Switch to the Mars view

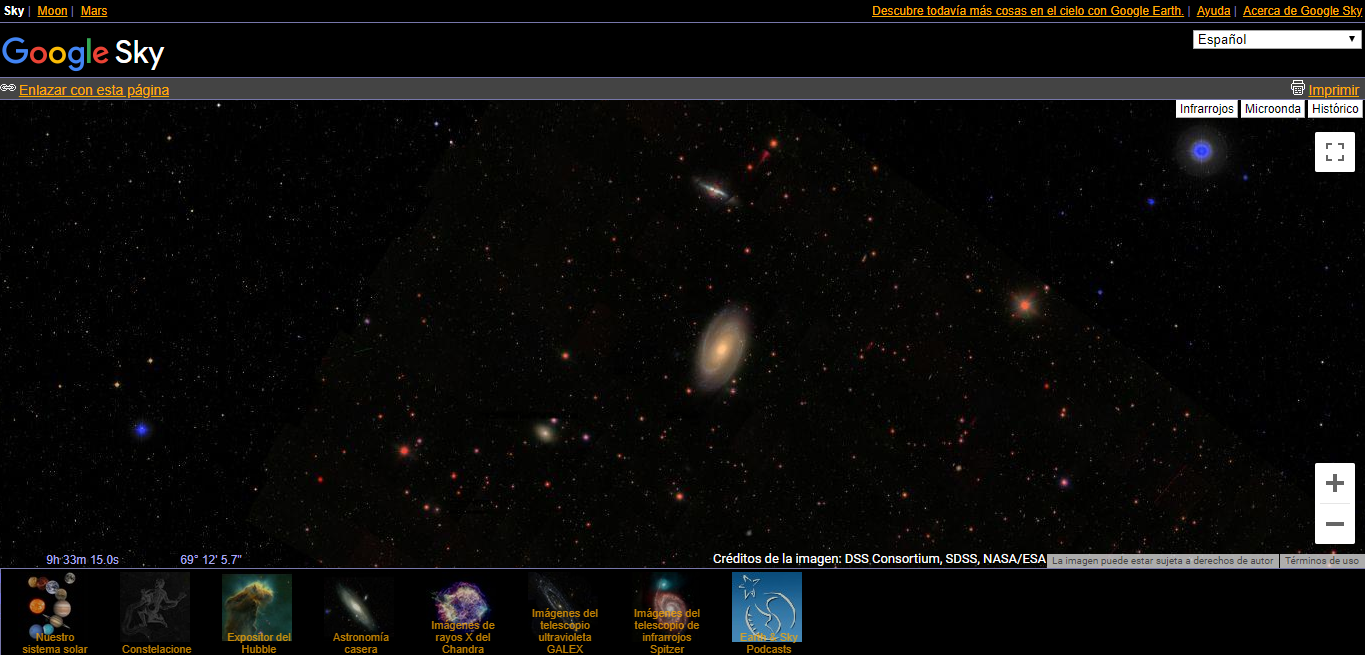(x=93, y=11)
